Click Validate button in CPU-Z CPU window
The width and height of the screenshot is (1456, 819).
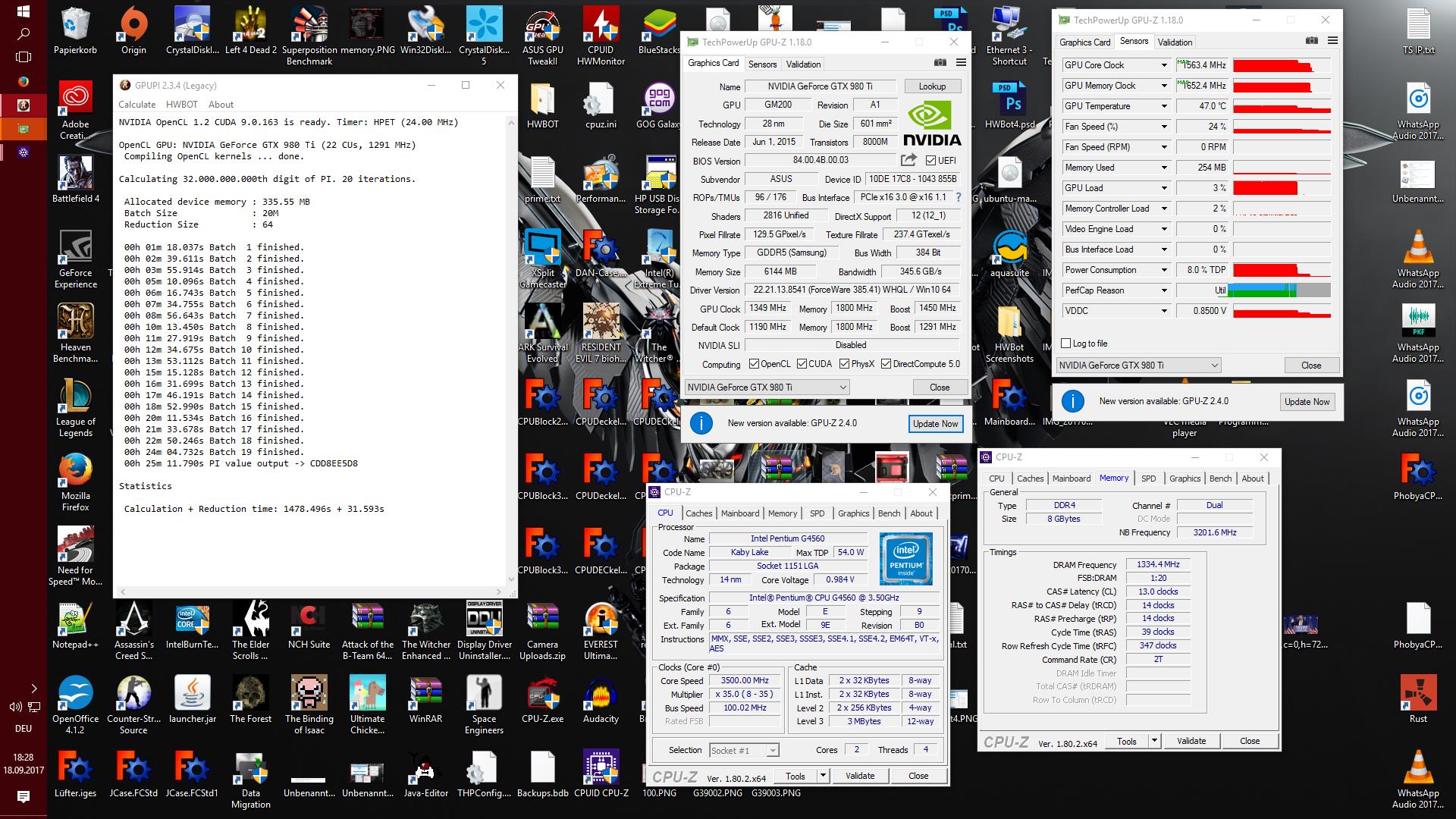[x=860, y=776]
